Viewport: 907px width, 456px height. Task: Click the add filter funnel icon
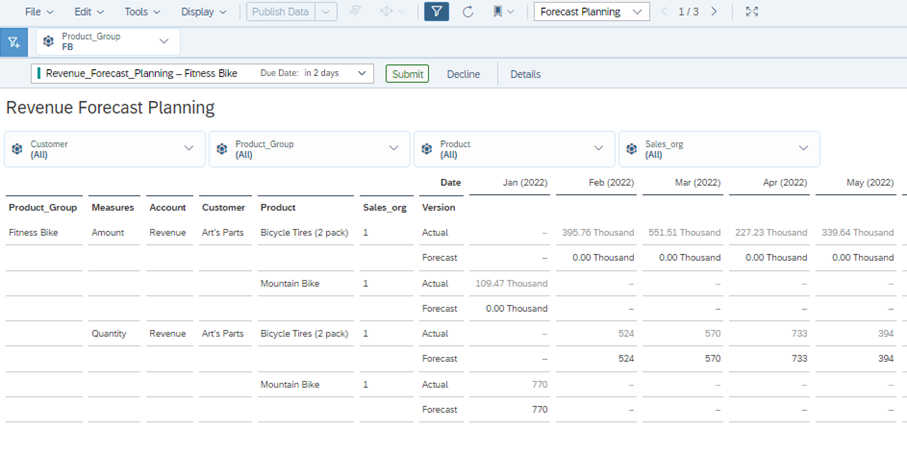13,42
